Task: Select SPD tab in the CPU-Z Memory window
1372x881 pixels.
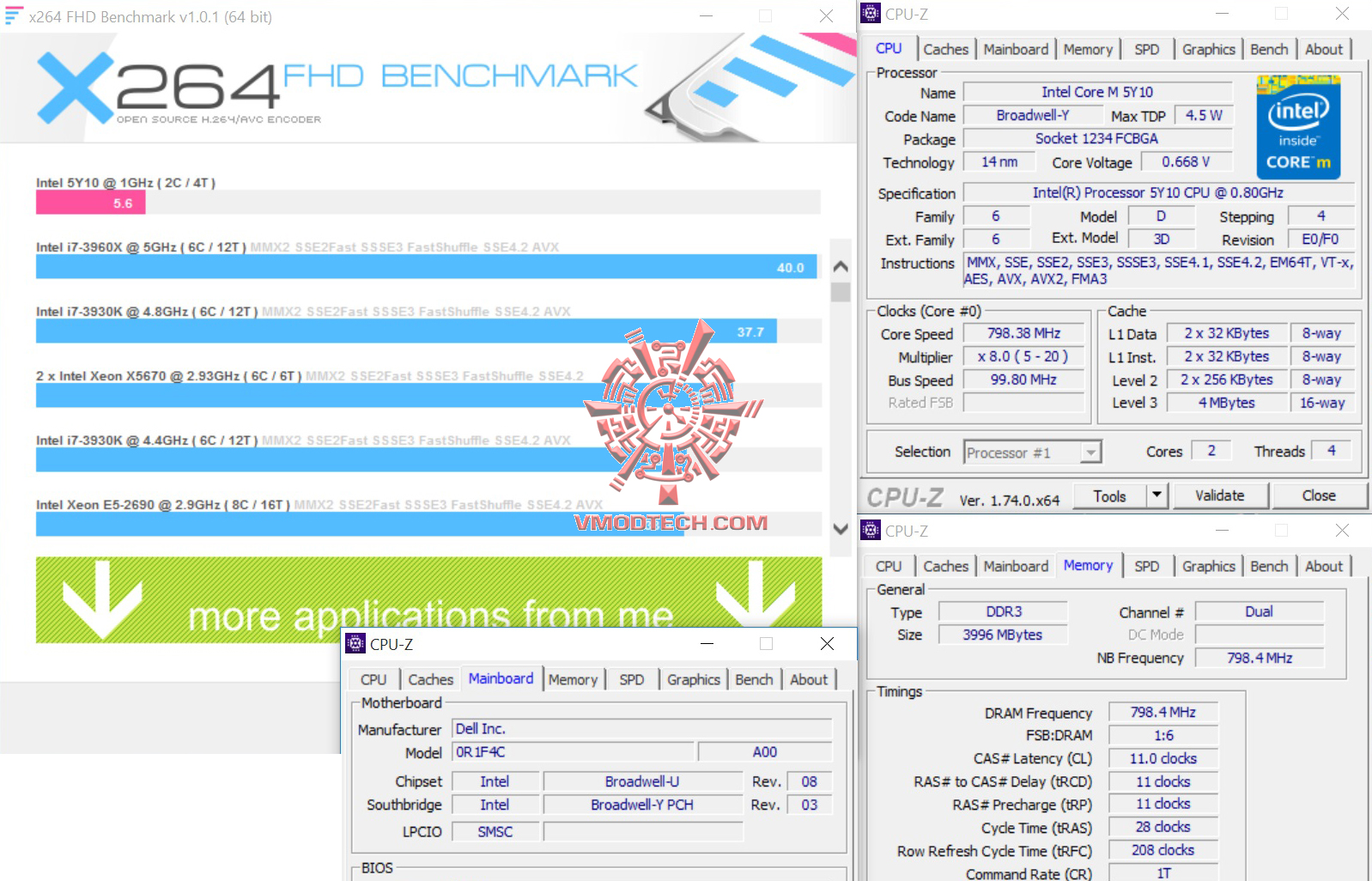Action: coord(1146,567)
